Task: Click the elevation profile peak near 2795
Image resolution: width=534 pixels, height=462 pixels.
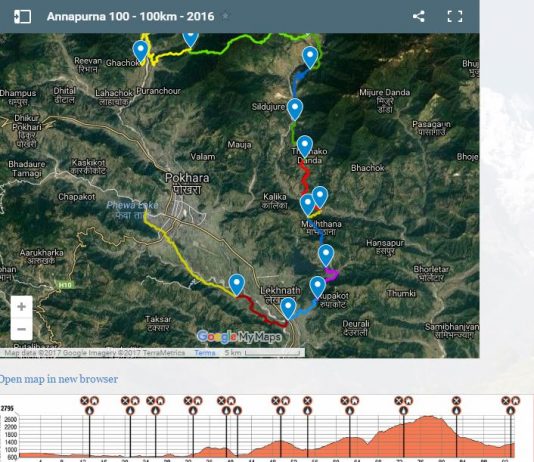Action: 430,417
